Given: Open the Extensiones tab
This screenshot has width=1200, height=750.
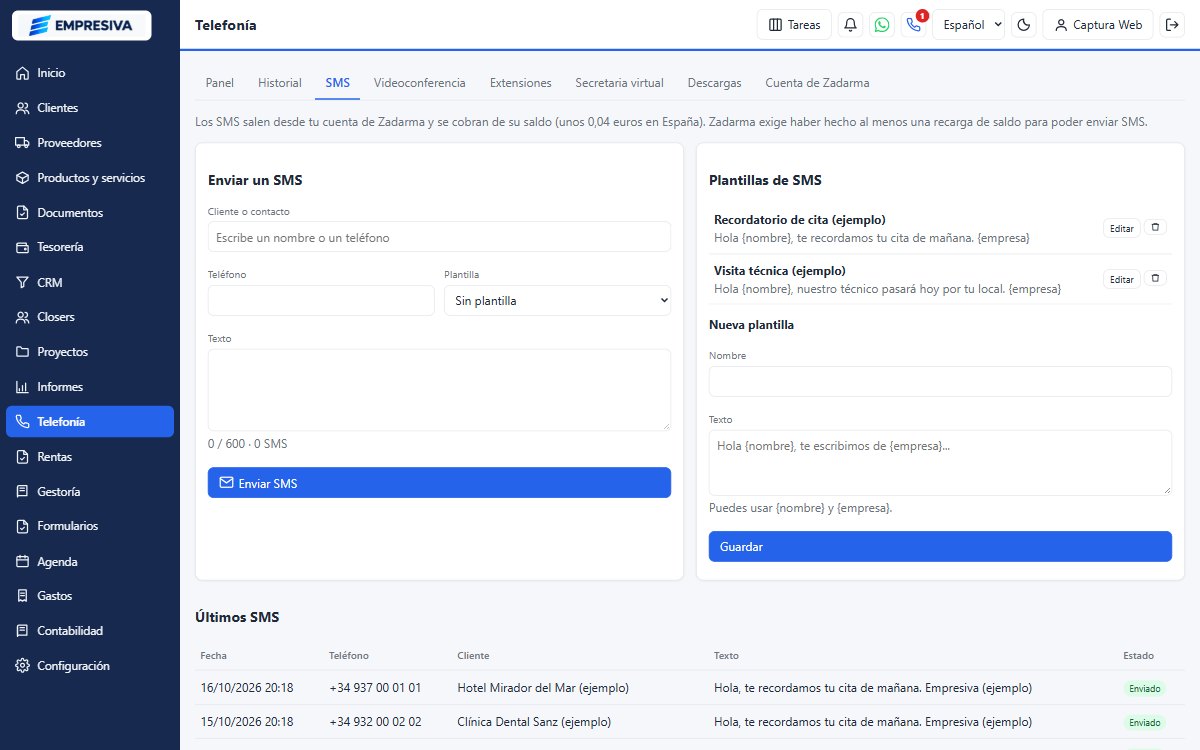Looking at the screenshot, I should [520, 83].
